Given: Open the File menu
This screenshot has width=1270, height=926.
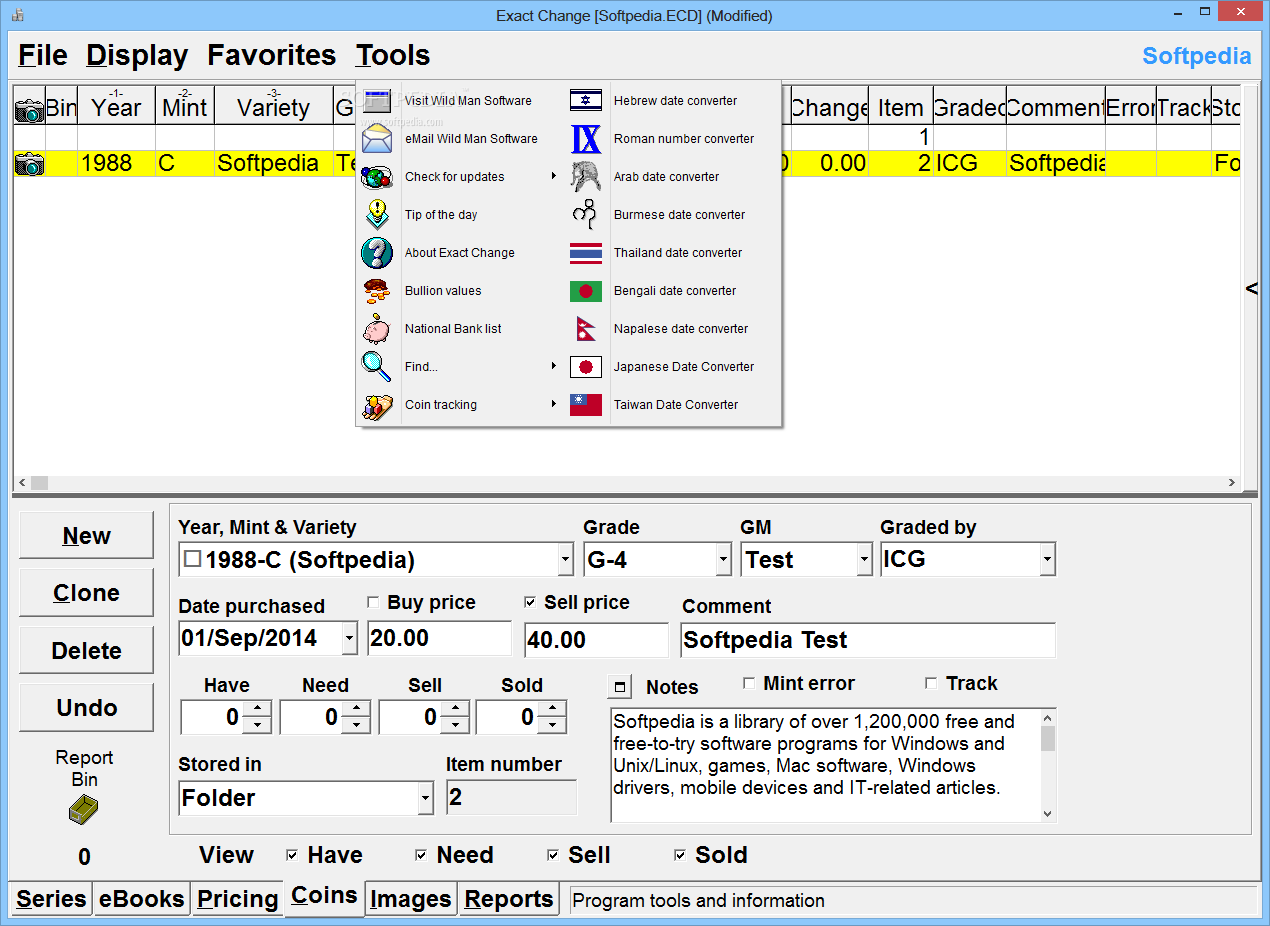Looking at the screenshot, I should [43, 55].
